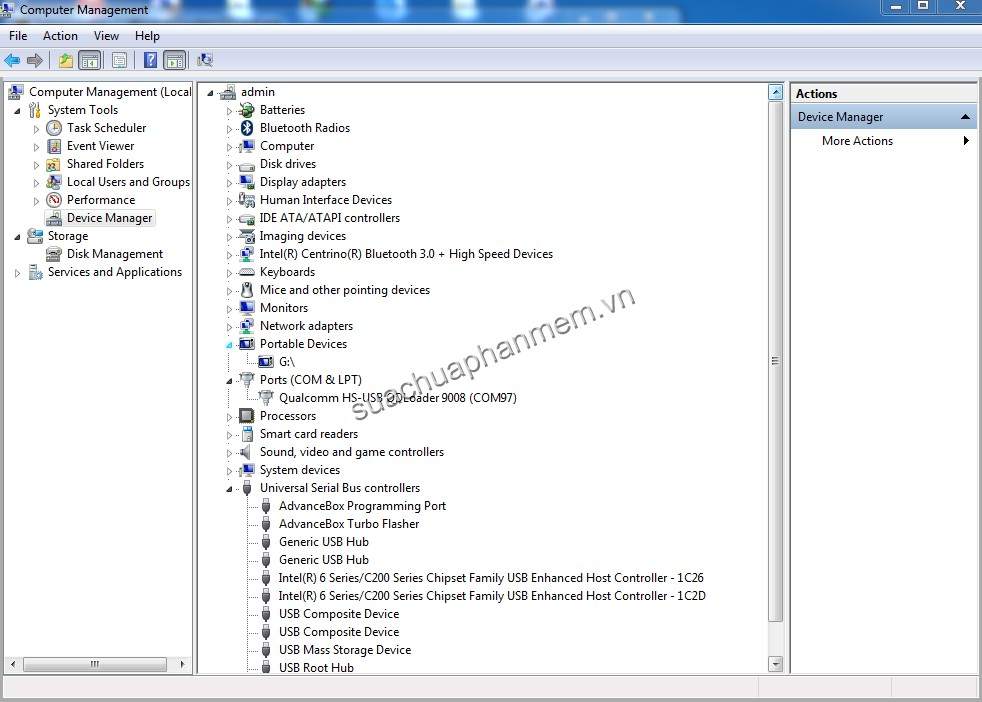Click the blue Help question mark toolbar icon
982x702 pixels.
150,60
